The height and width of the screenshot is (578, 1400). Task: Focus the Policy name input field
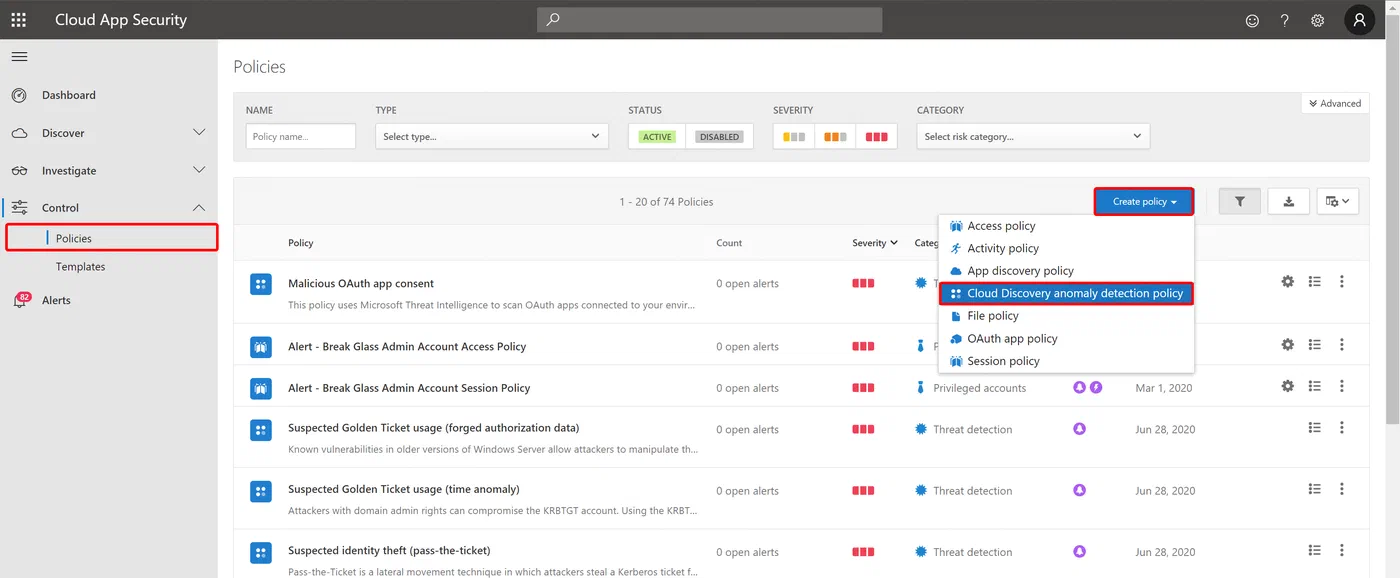pyautogui.click(x=301, y=136)
